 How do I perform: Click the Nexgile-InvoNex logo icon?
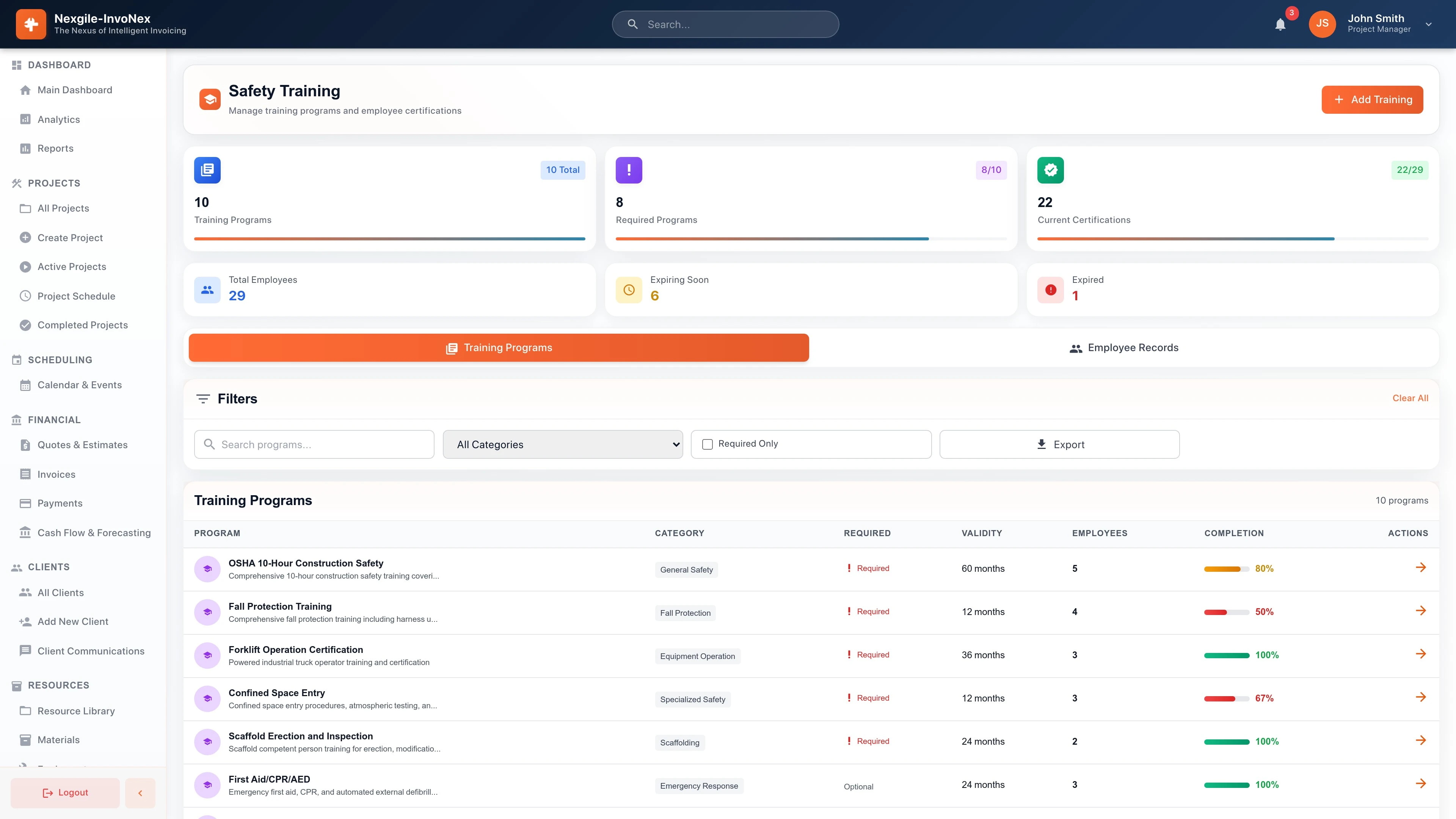tap(31, 24)
